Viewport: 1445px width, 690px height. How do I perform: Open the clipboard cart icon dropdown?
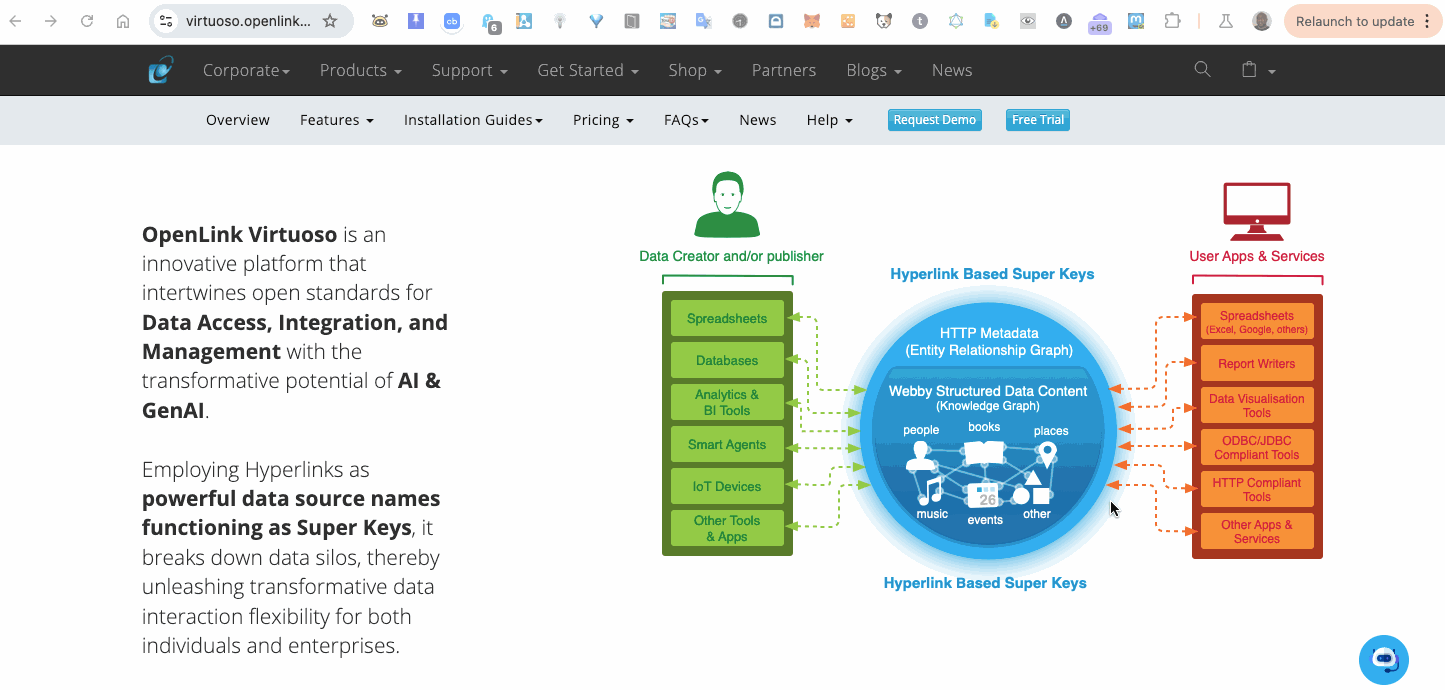1257,70
